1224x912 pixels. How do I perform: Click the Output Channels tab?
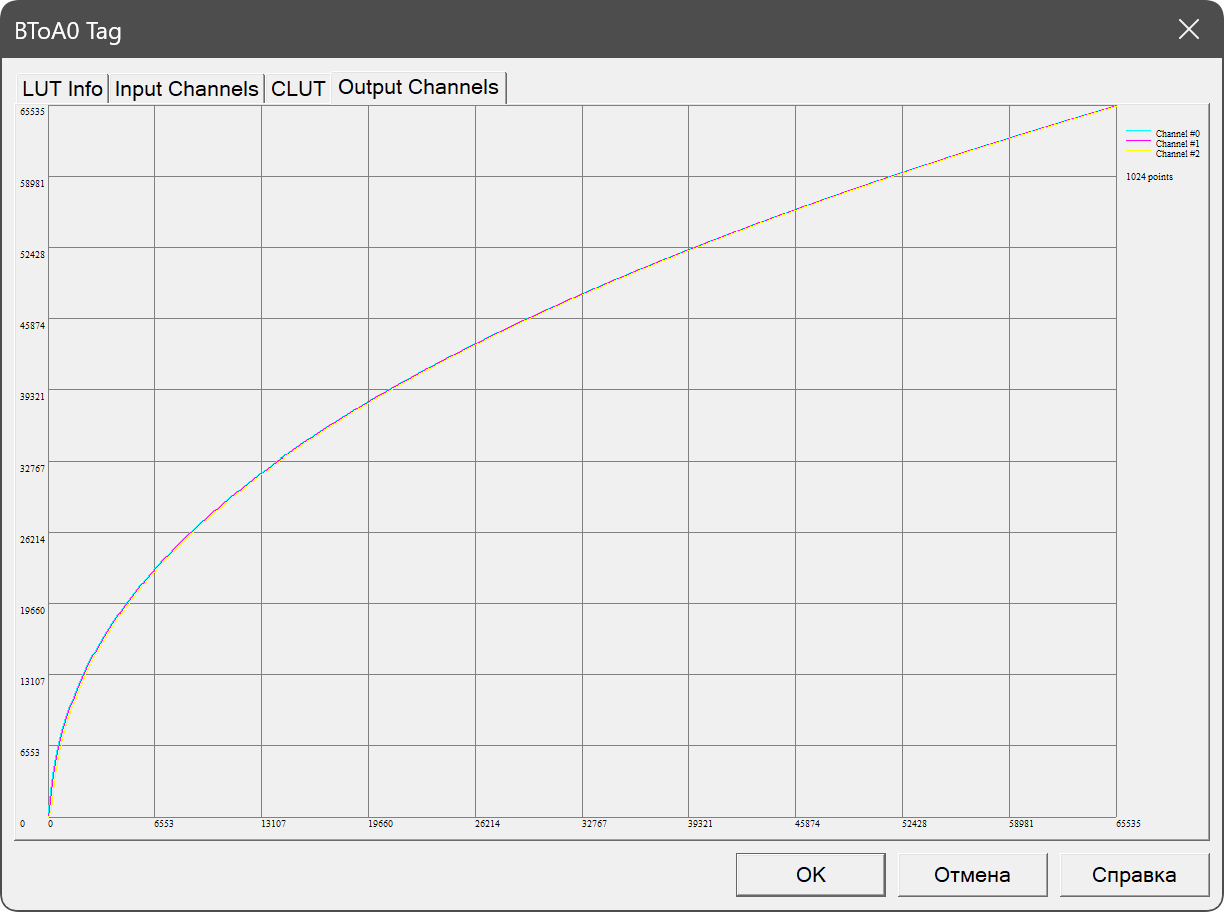(418, 87)
